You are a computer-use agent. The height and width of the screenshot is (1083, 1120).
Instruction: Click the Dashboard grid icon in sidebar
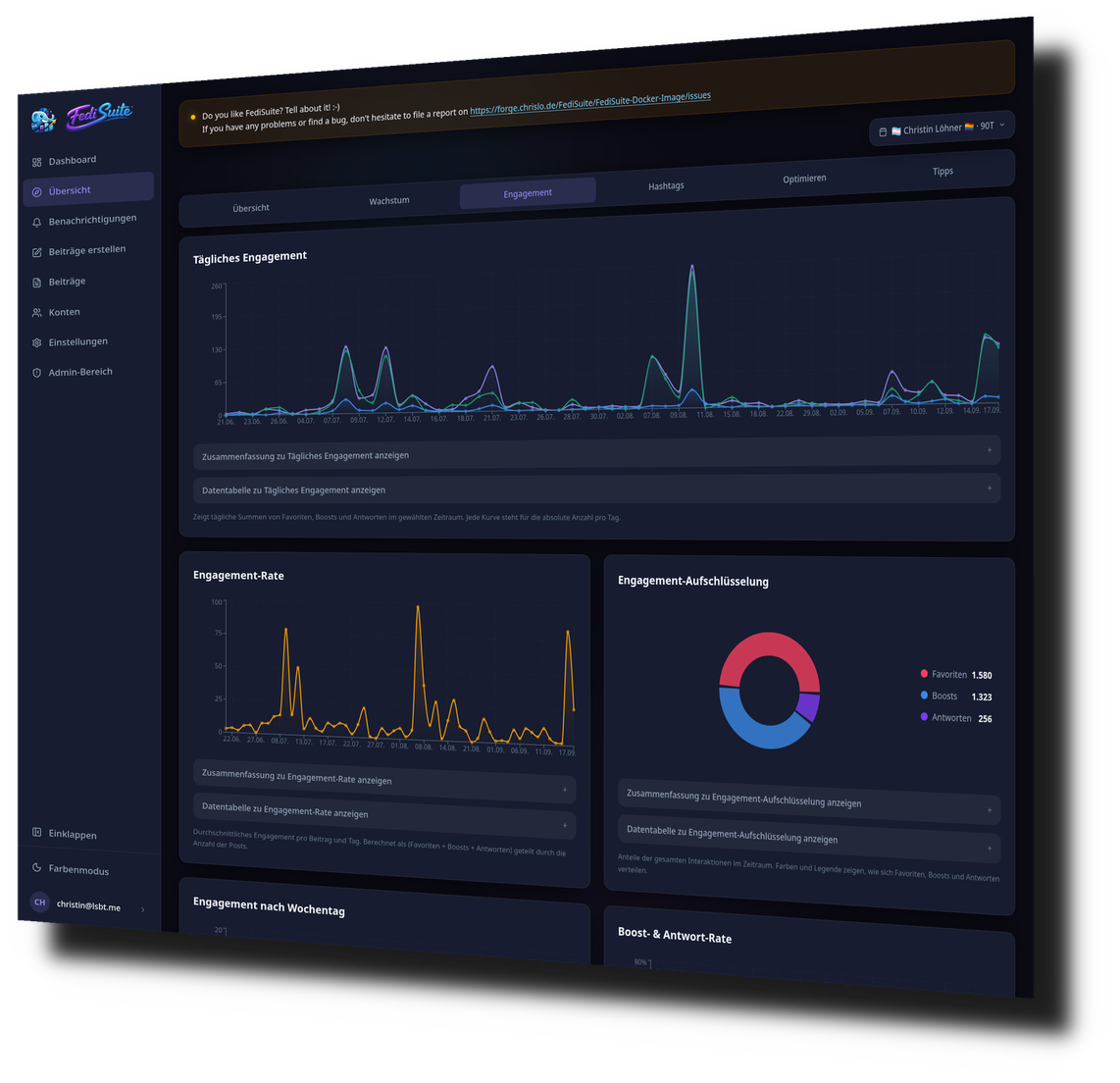(x=36, y=162)
